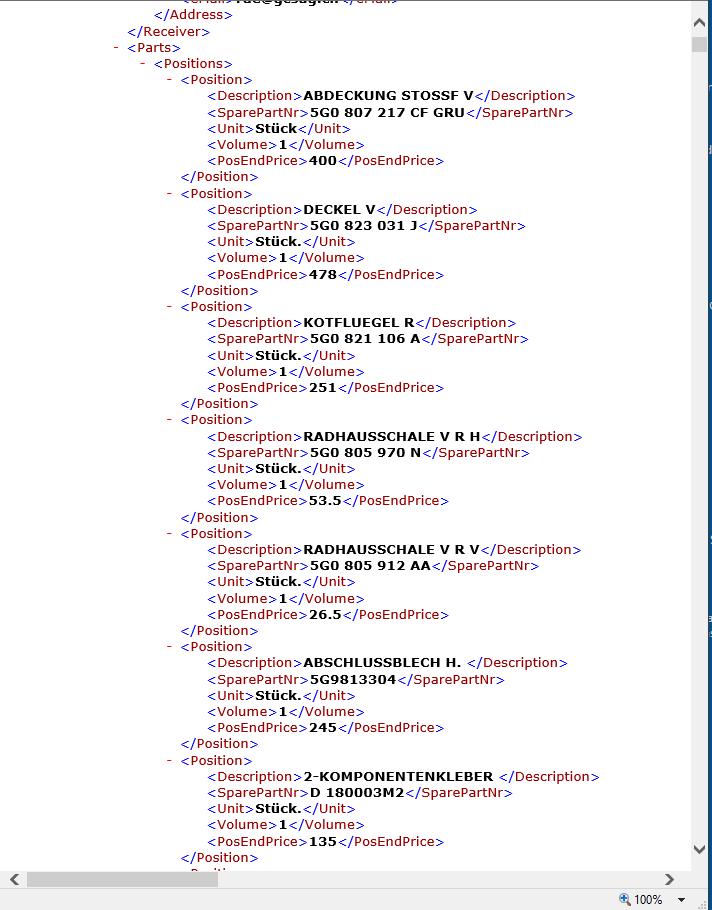712x910 pixels.
Task: Collapse the ABDECKUNG STOSSF V Position node
Action: click(x=171, y=80)
